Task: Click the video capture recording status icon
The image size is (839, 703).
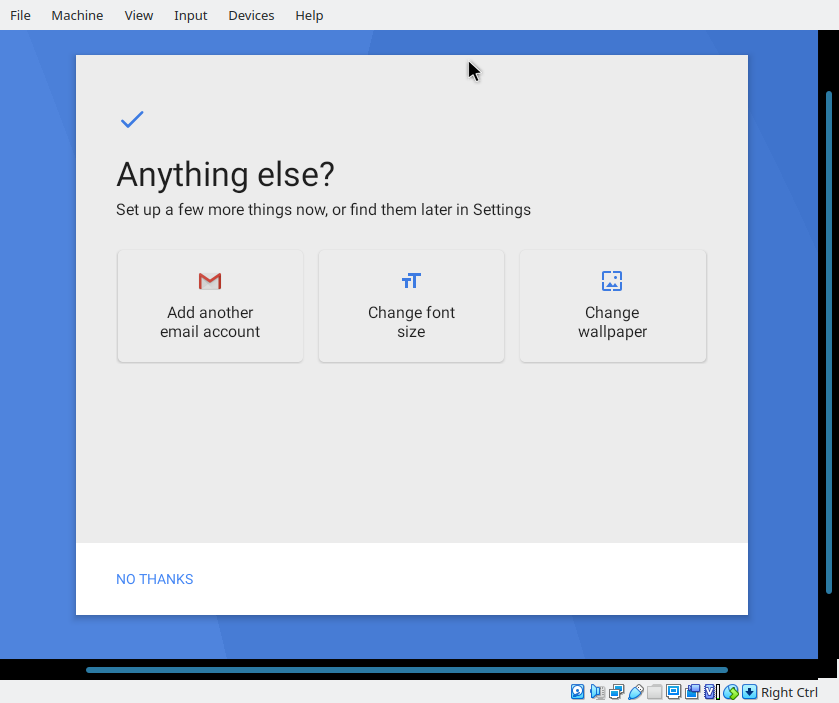Action: [x=692, y=692]
